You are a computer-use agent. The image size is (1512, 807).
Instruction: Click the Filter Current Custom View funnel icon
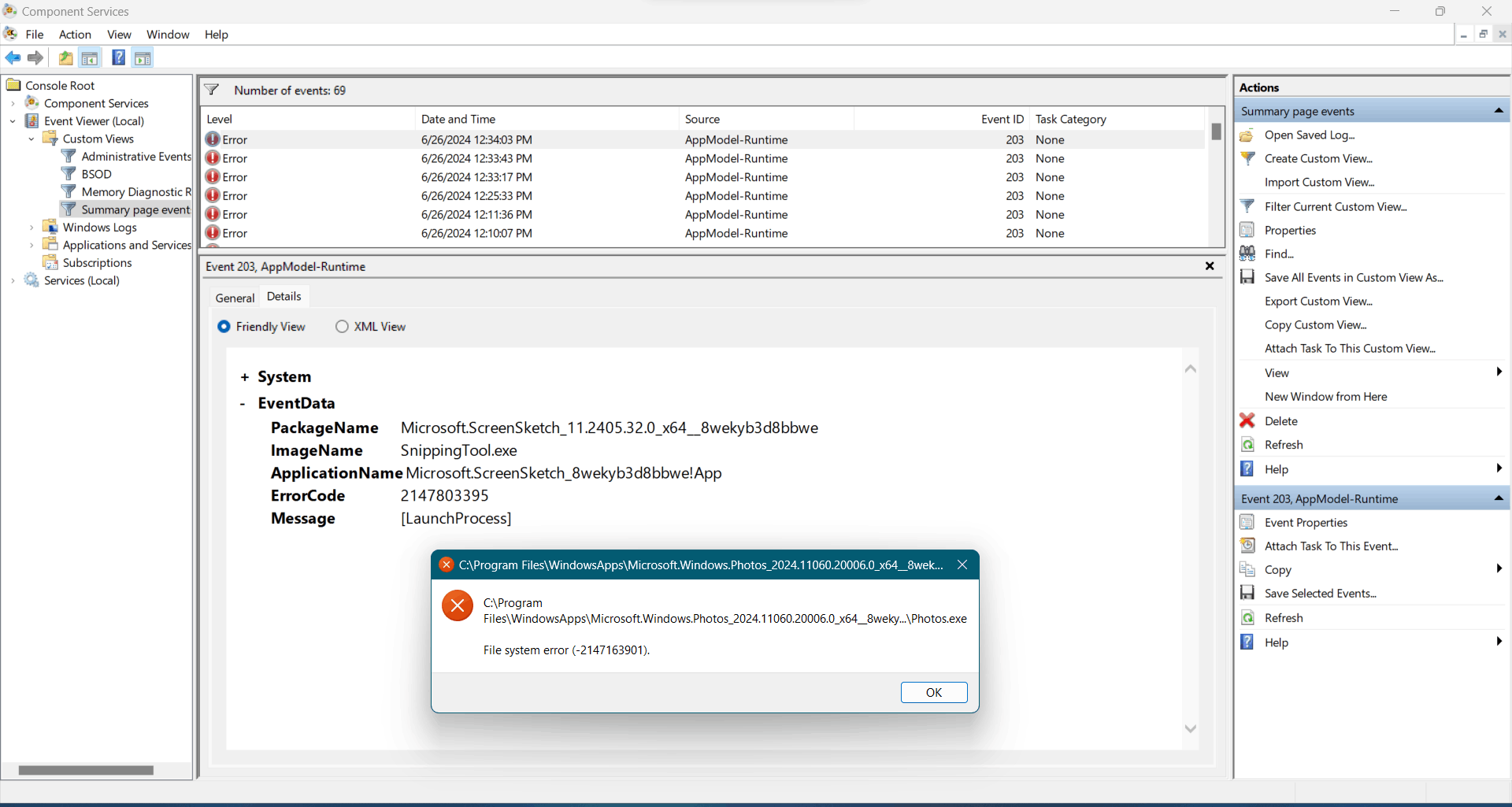point(1247,206)
